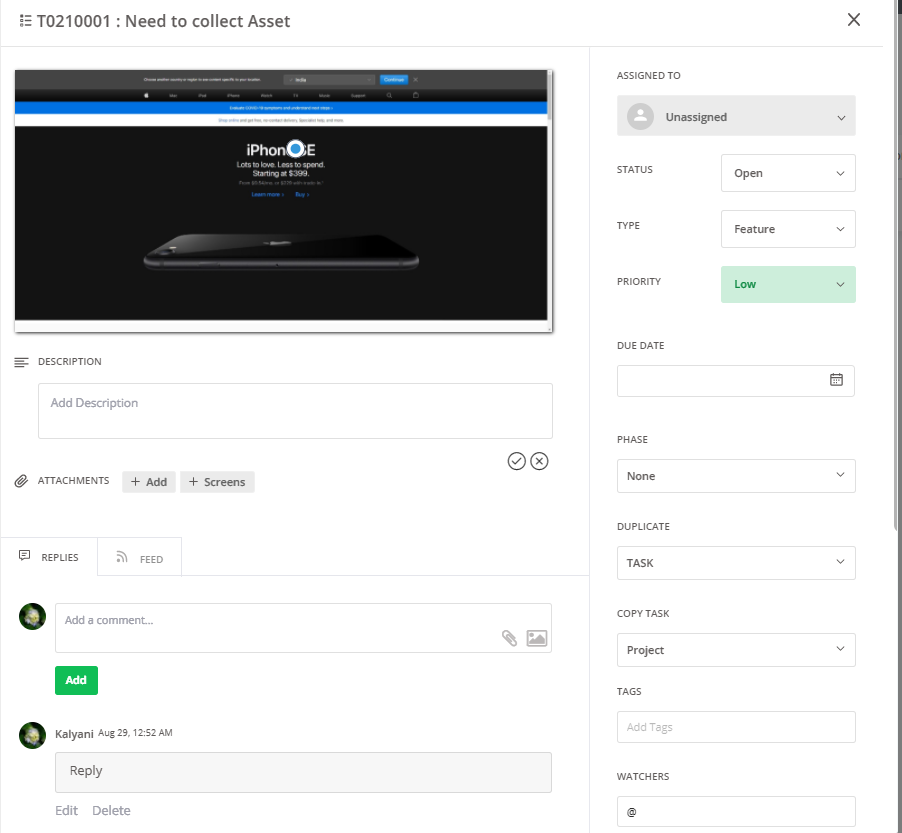Click the Reply comment text box

(x=303, y=772)
